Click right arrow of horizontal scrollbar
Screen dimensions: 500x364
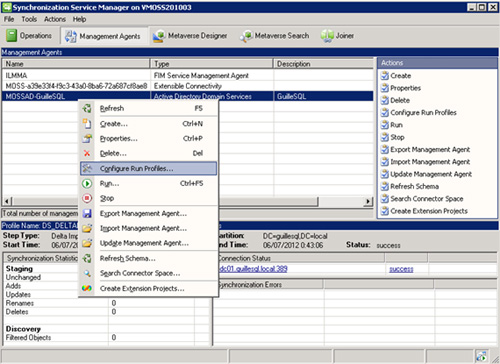tap(368, 201)
